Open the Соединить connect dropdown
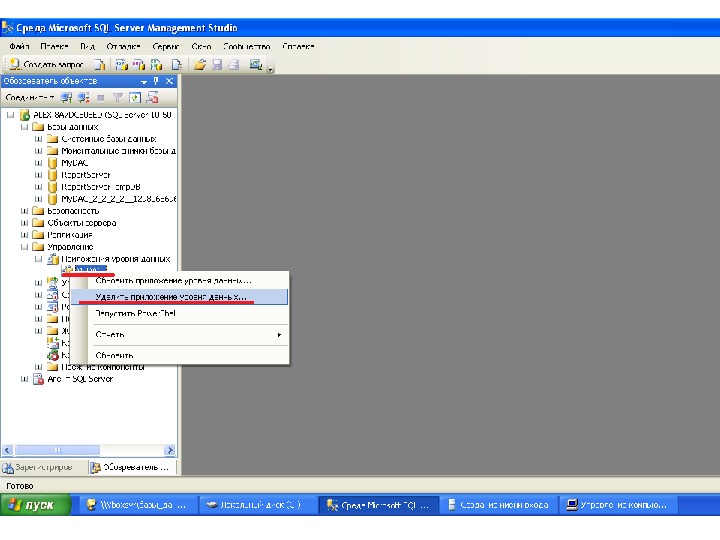Viewport: 720px width, 540px height. (29, 97)
